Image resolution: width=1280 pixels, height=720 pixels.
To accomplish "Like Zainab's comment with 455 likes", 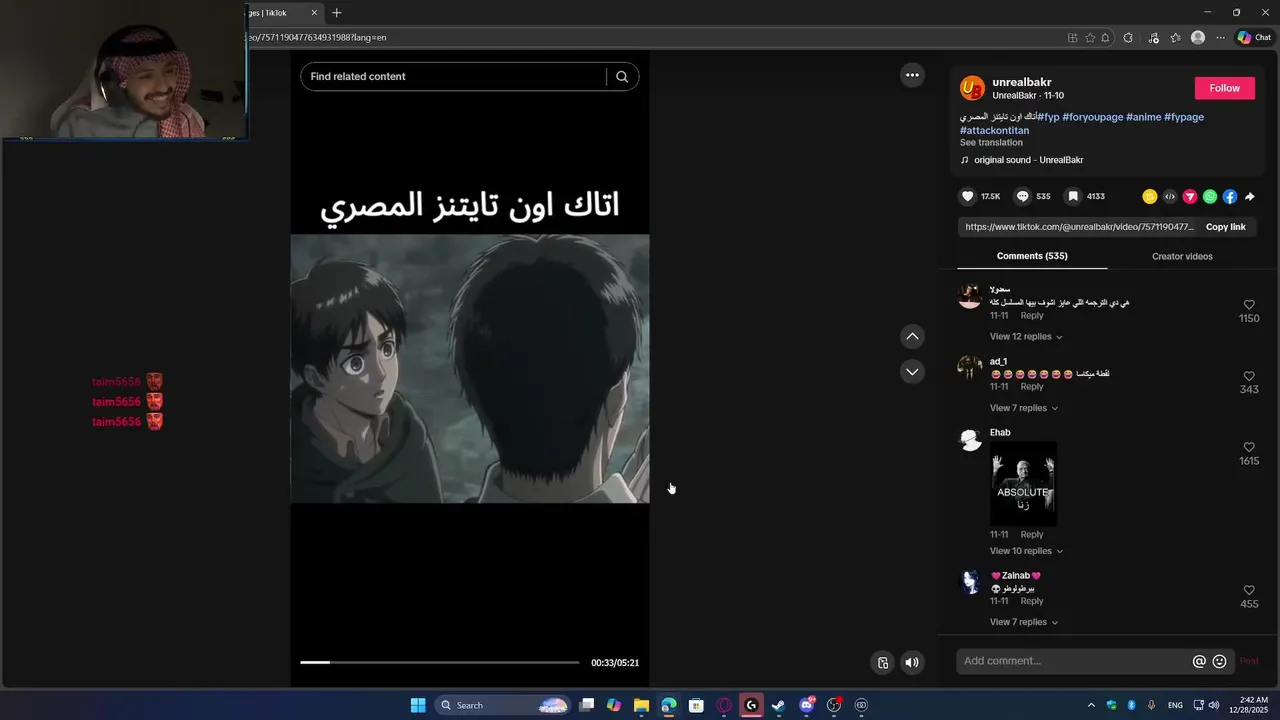I will click(x=1249, y=591).
